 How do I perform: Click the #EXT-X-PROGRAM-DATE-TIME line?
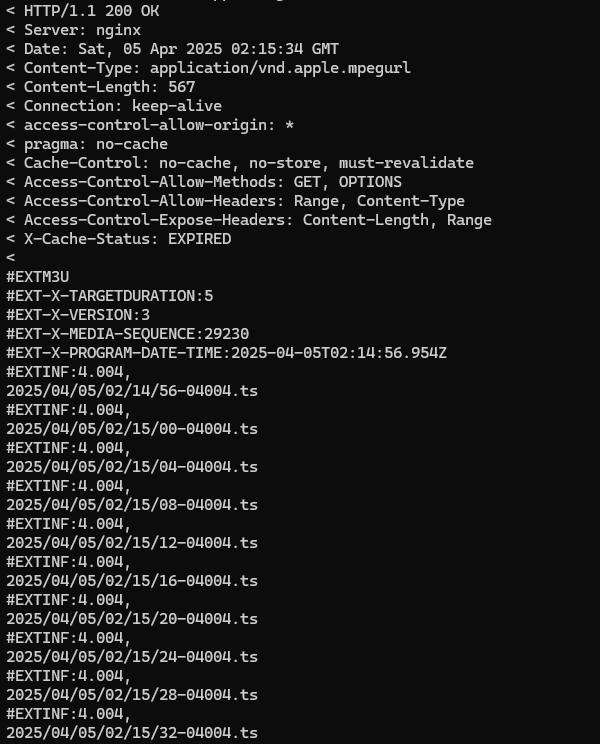tap(226, 353)
